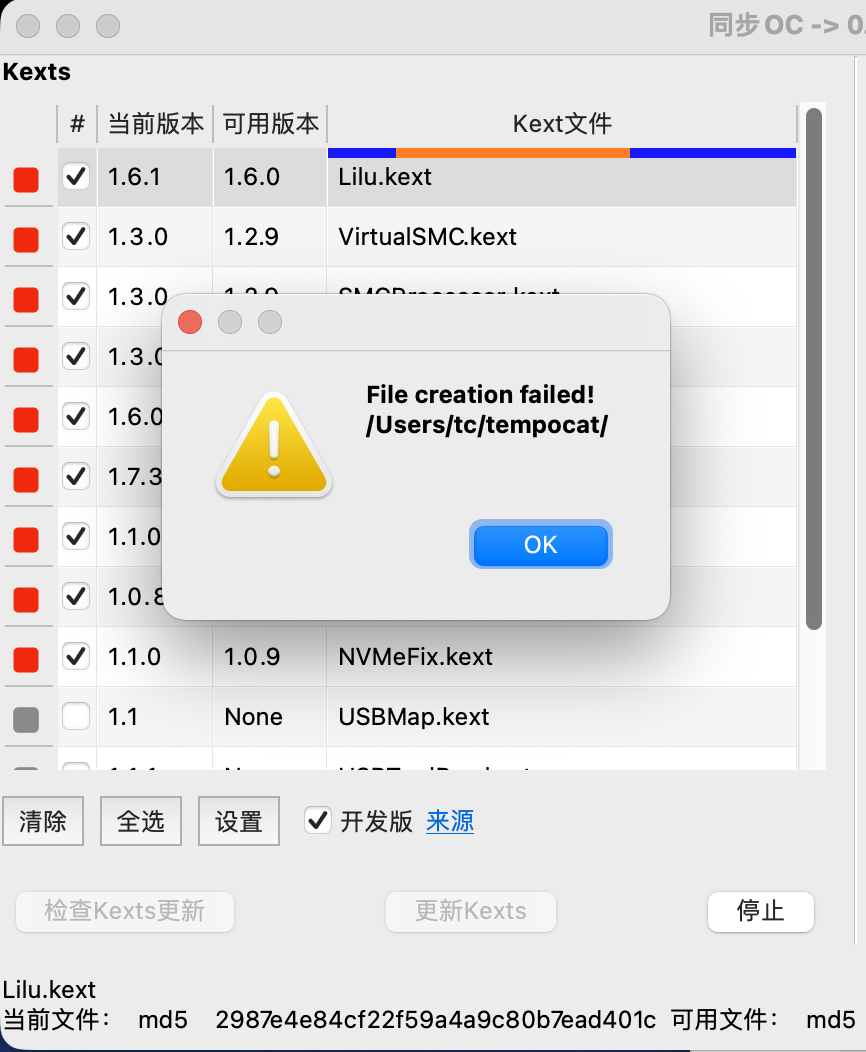Click the yellow warning triangle icon
Screen dimensions: 866x1052
coord(274,444)
